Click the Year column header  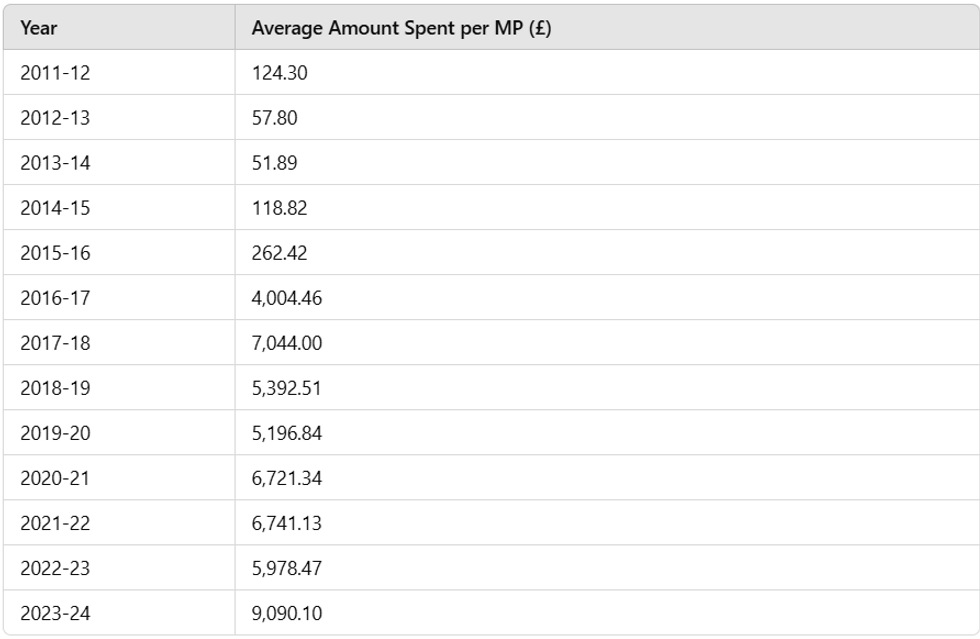(x=38, y=28)
